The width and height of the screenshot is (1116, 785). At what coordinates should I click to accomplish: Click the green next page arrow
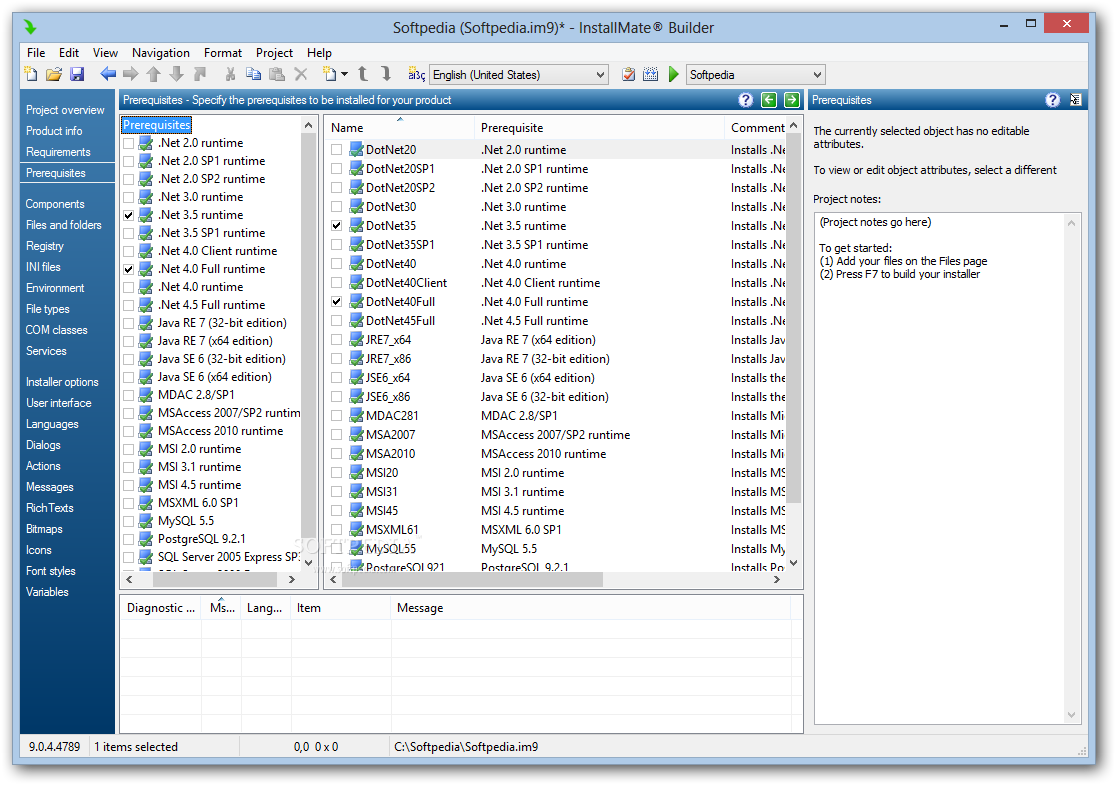(x=791, y=100)
